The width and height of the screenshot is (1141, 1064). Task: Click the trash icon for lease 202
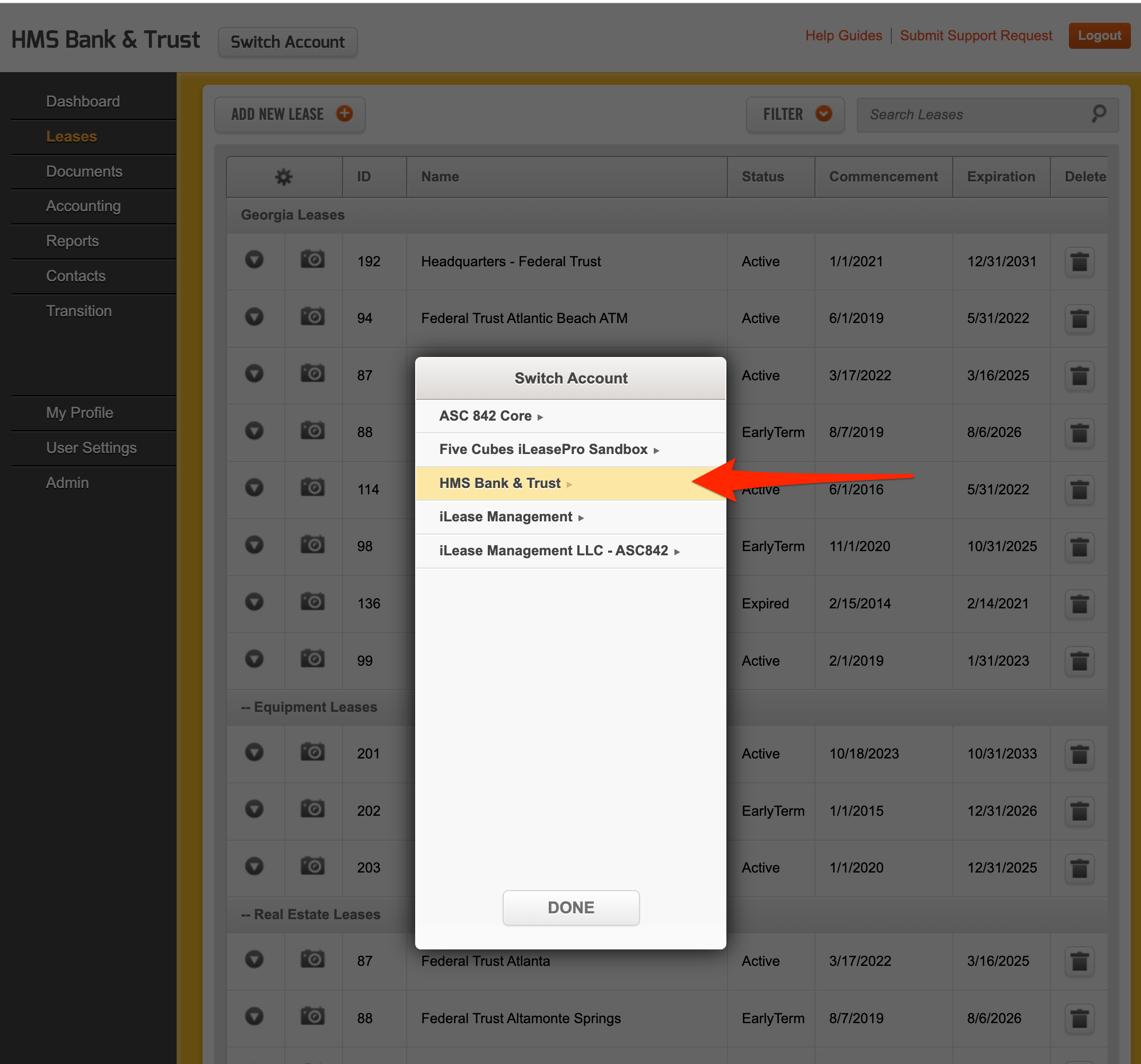click(x=1079, y=811)
